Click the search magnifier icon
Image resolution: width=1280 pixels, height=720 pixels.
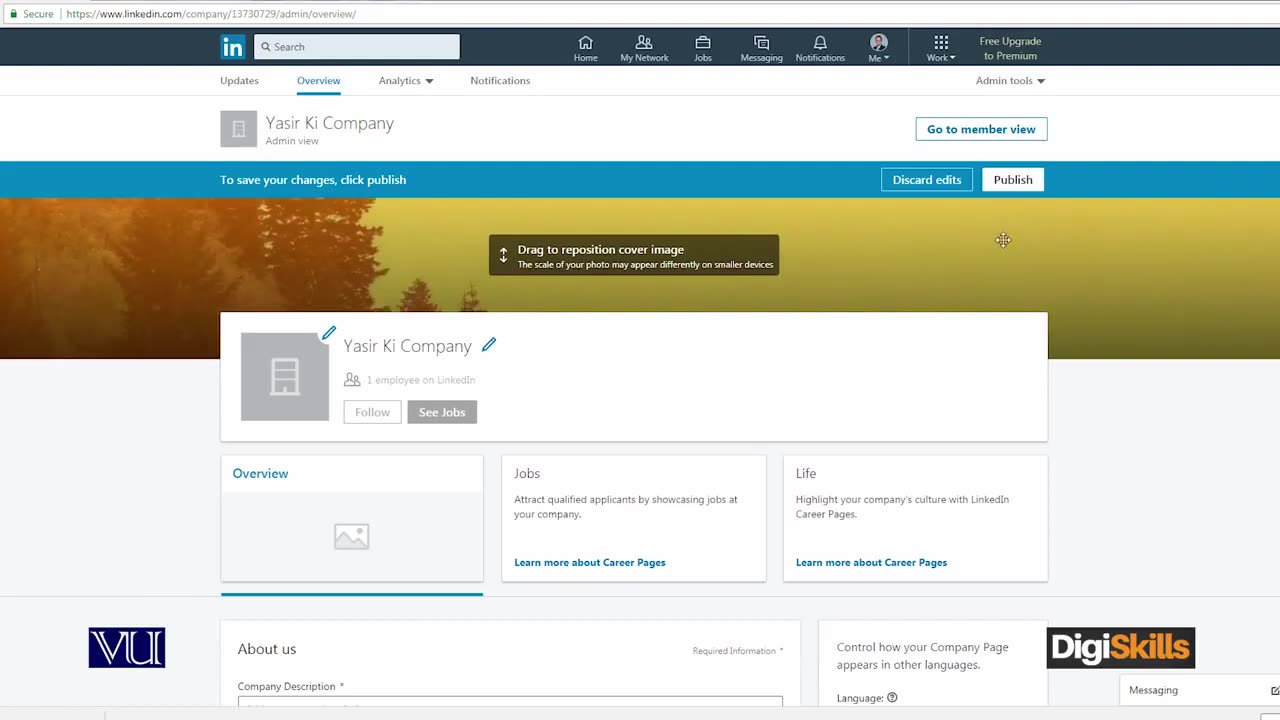click(x=265, y=47)
